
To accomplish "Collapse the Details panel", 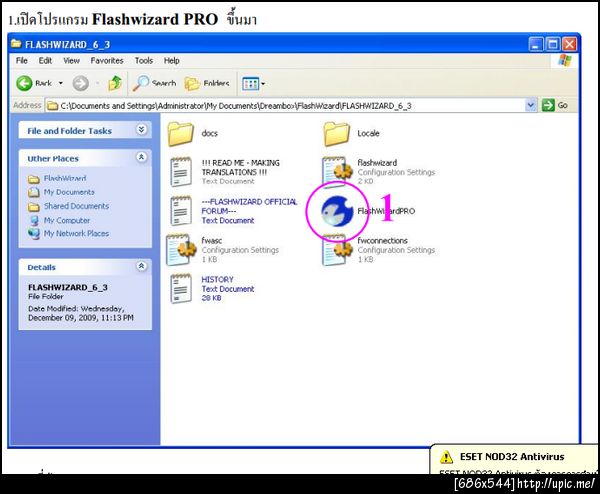I will [x=141, y=266].
